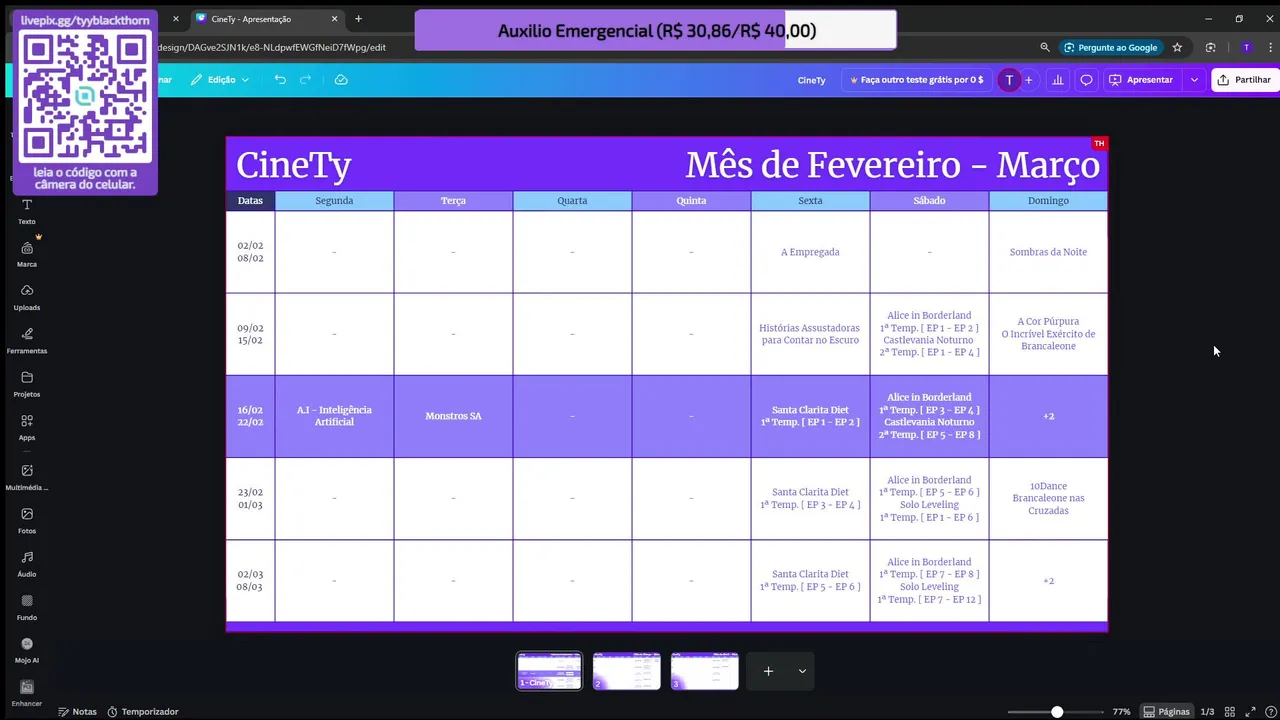Open Chrome profile T avatar
The image size is (1280, 720).
(x=1246, y=47)
